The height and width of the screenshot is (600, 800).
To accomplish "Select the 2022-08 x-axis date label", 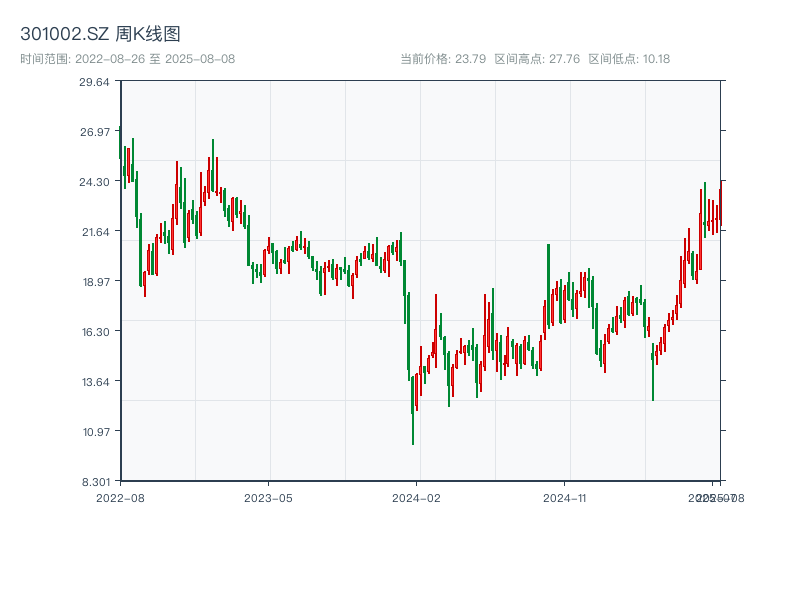I will click(120, 497).
